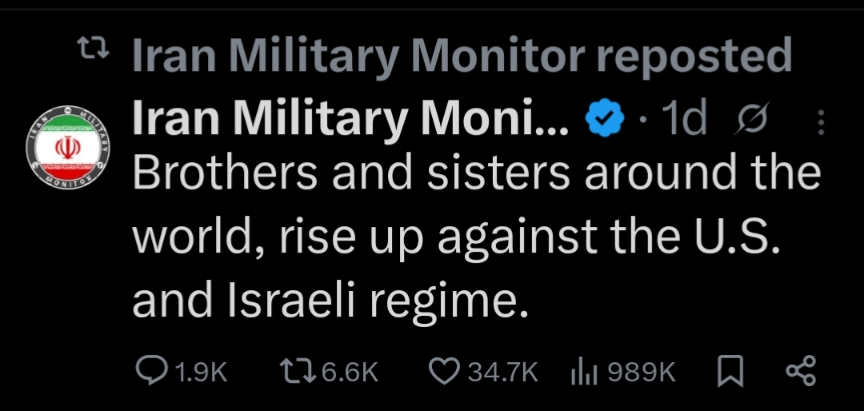The height and width of the screenshot is (411, 864).
Task: Click "Iran Military Monitor reposted" header text
Action: [462, 56]
